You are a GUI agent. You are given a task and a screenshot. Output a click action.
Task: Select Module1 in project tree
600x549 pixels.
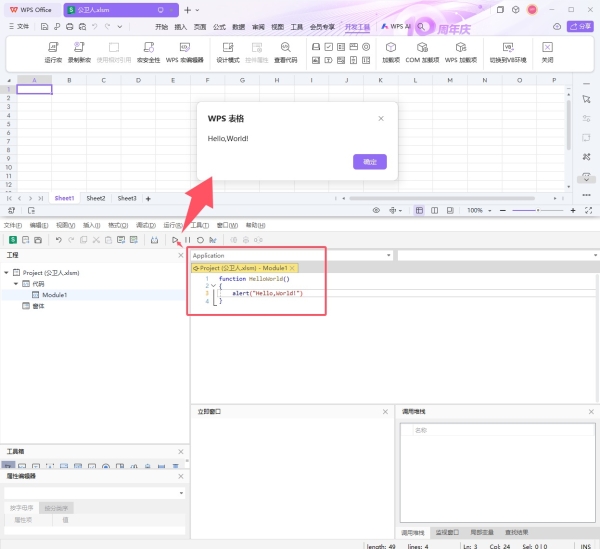point(54,295)
